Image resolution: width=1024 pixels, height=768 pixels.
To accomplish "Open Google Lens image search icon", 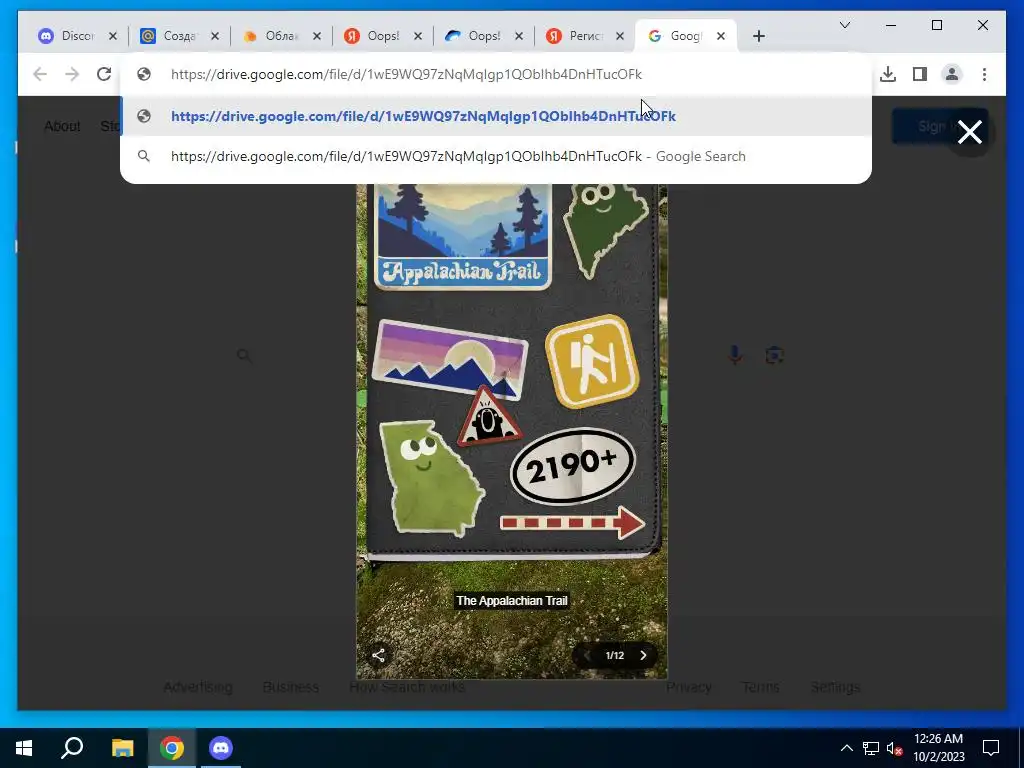I will 775,355.
